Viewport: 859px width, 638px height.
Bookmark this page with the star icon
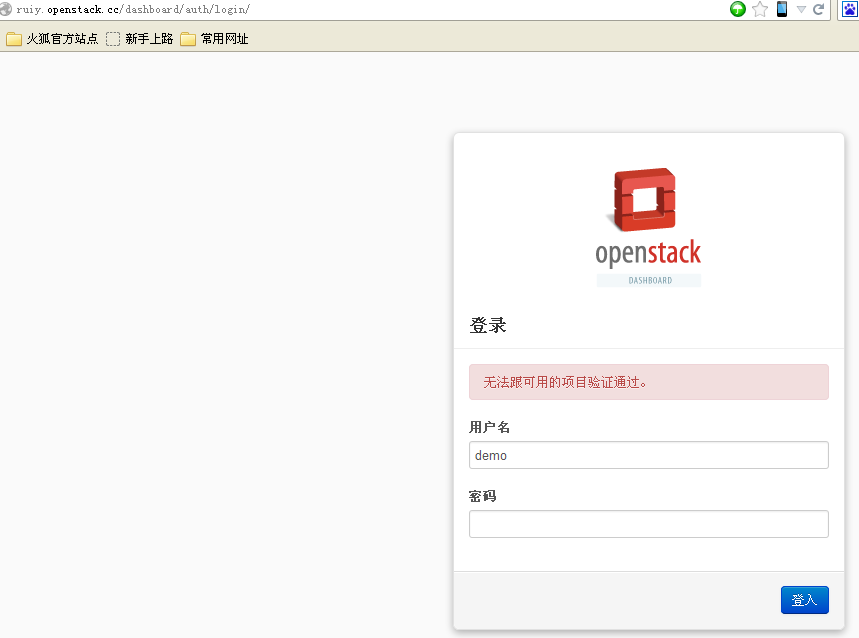click(760, 9)
